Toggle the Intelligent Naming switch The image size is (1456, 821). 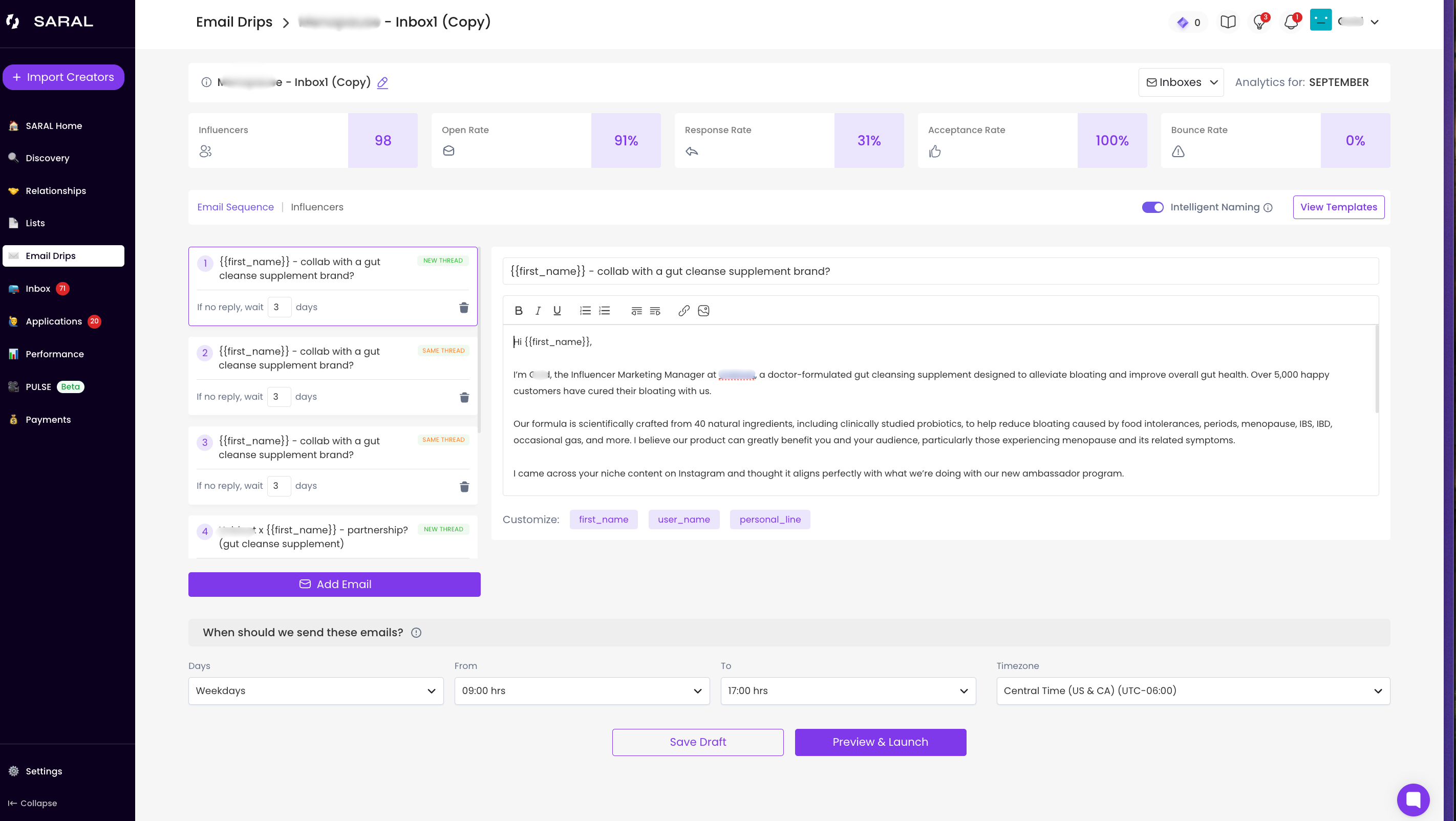1152,207
